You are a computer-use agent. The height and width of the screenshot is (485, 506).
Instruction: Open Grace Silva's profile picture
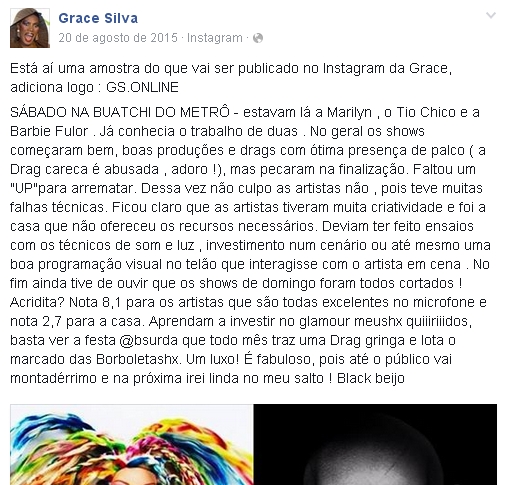pyautogui.click(x=30, y=28)
